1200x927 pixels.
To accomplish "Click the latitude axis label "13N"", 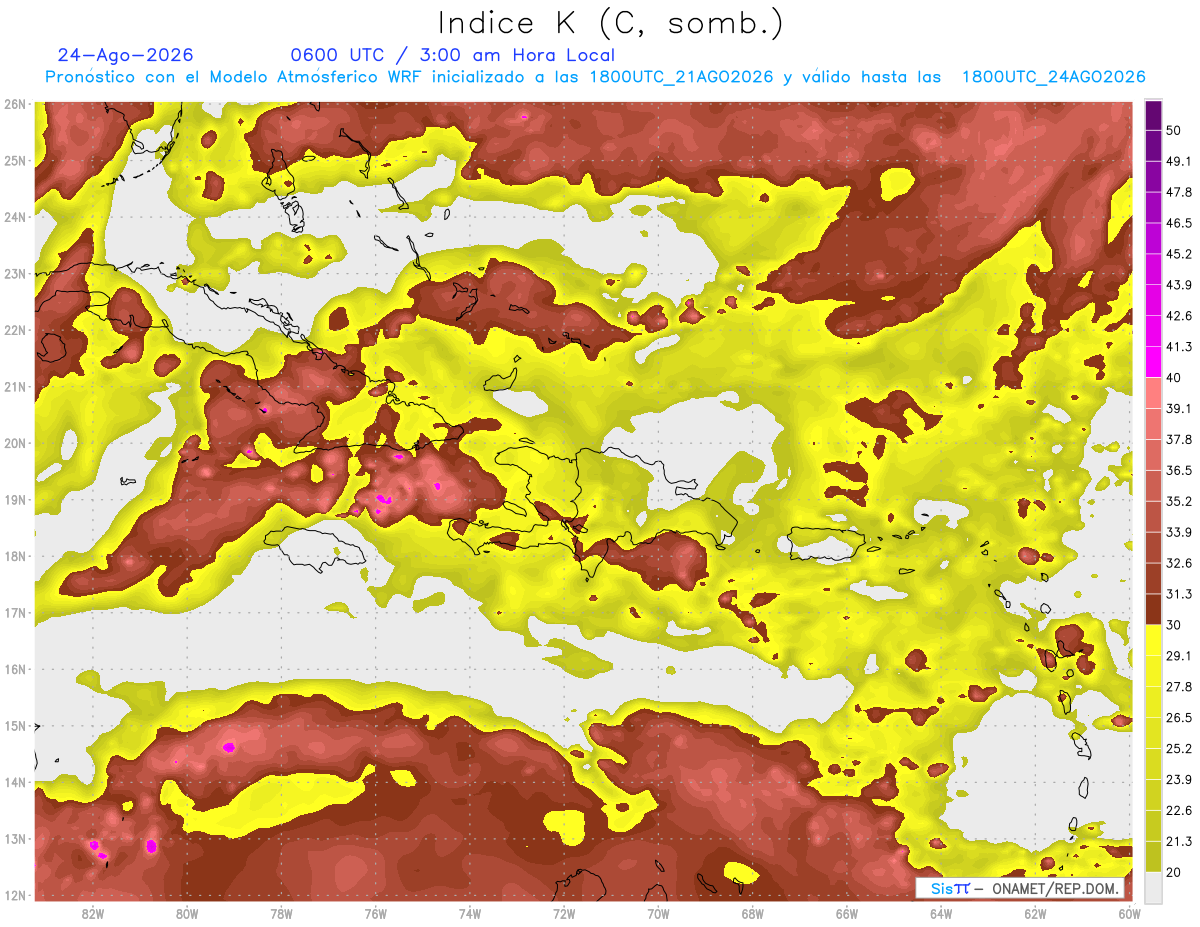I will [x=15, y=838].
